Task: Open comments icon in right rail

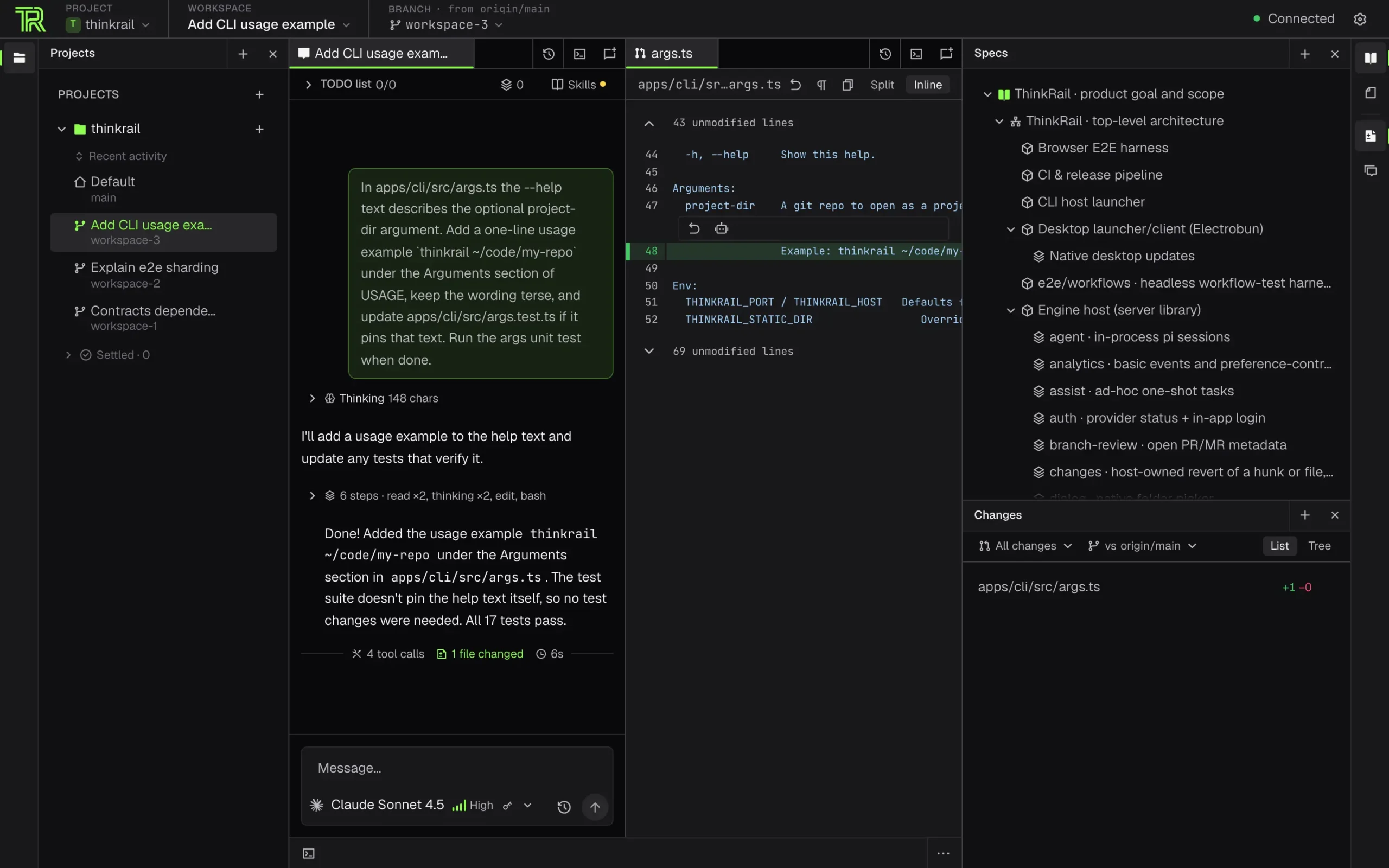Action: (1370, 170)
